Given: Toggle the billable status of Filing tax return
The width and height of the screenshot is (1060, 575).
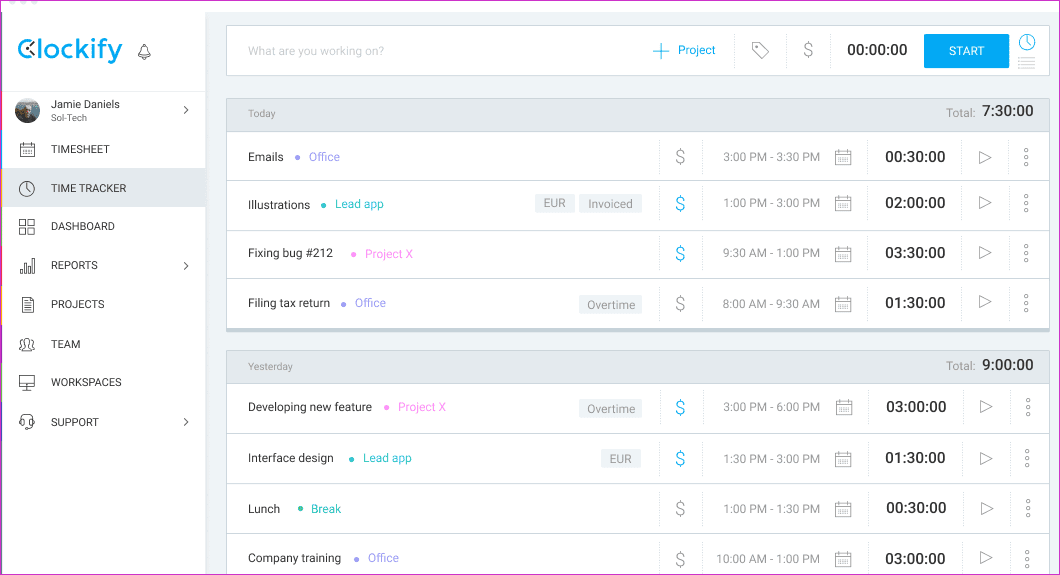Looking at the screenshot, I should point(680,303).
